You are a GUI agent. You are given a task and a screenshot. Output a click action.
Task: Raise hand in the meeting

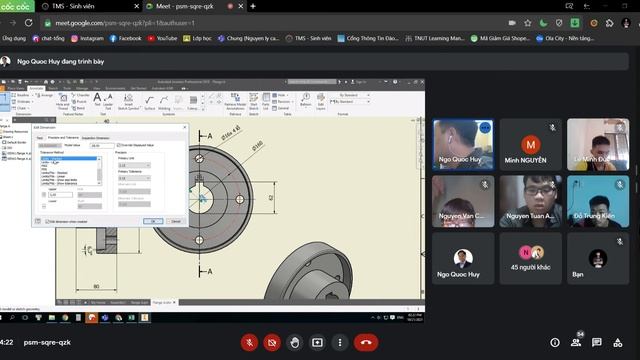pyautogui.click(x=295, y=342)
